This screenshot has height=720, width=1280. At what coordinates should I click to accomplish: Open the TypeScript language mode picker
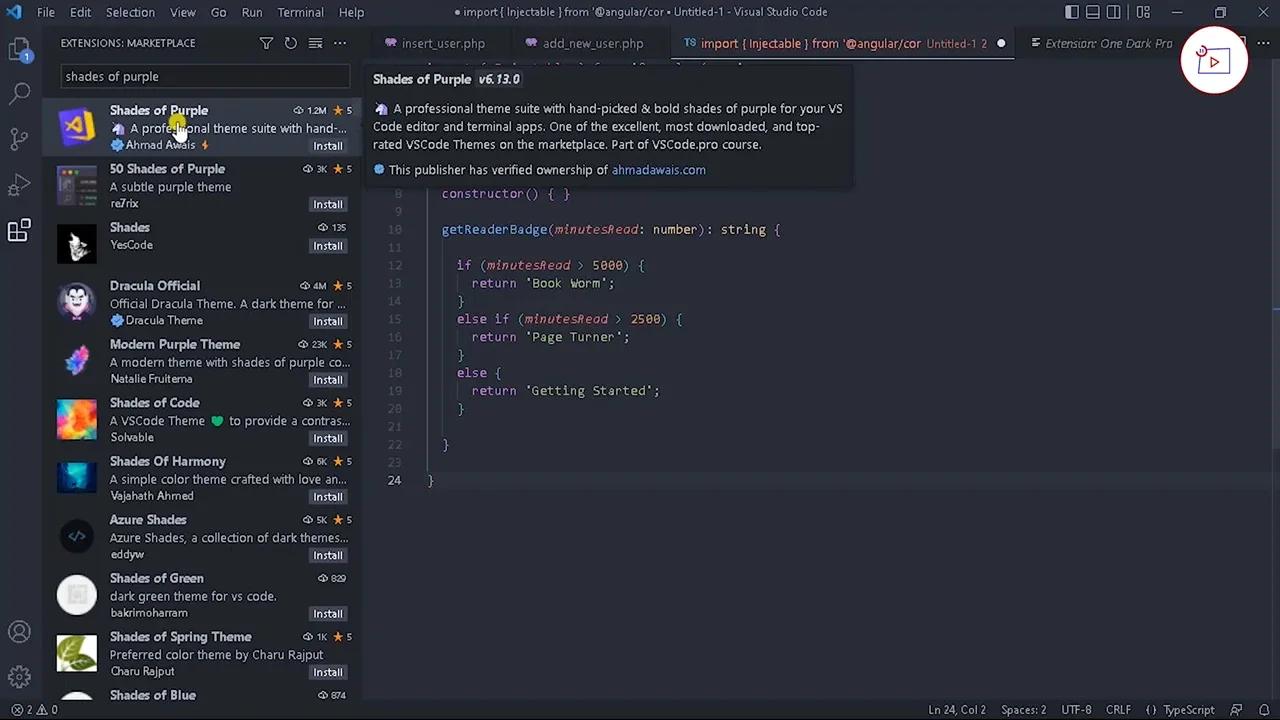click(1188, 709)
